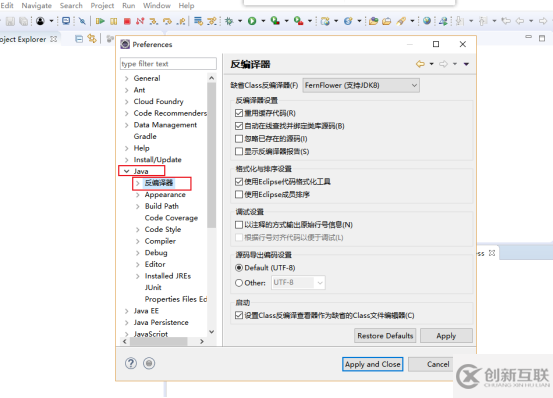Image resolution: width=553 pixels, height=398 pixels.
Task: Expand the General tree node
Action: click(x=126, y=78)
